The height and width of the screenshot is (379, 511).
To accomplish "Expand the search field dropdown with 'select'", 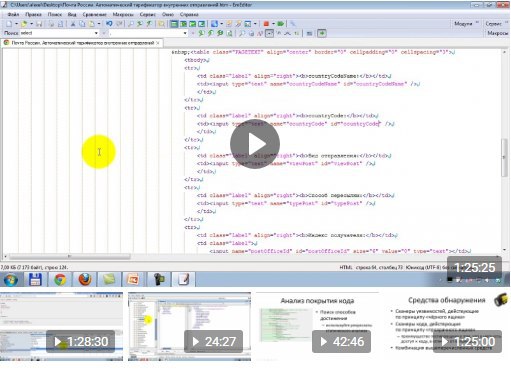I will pos(96,33).
